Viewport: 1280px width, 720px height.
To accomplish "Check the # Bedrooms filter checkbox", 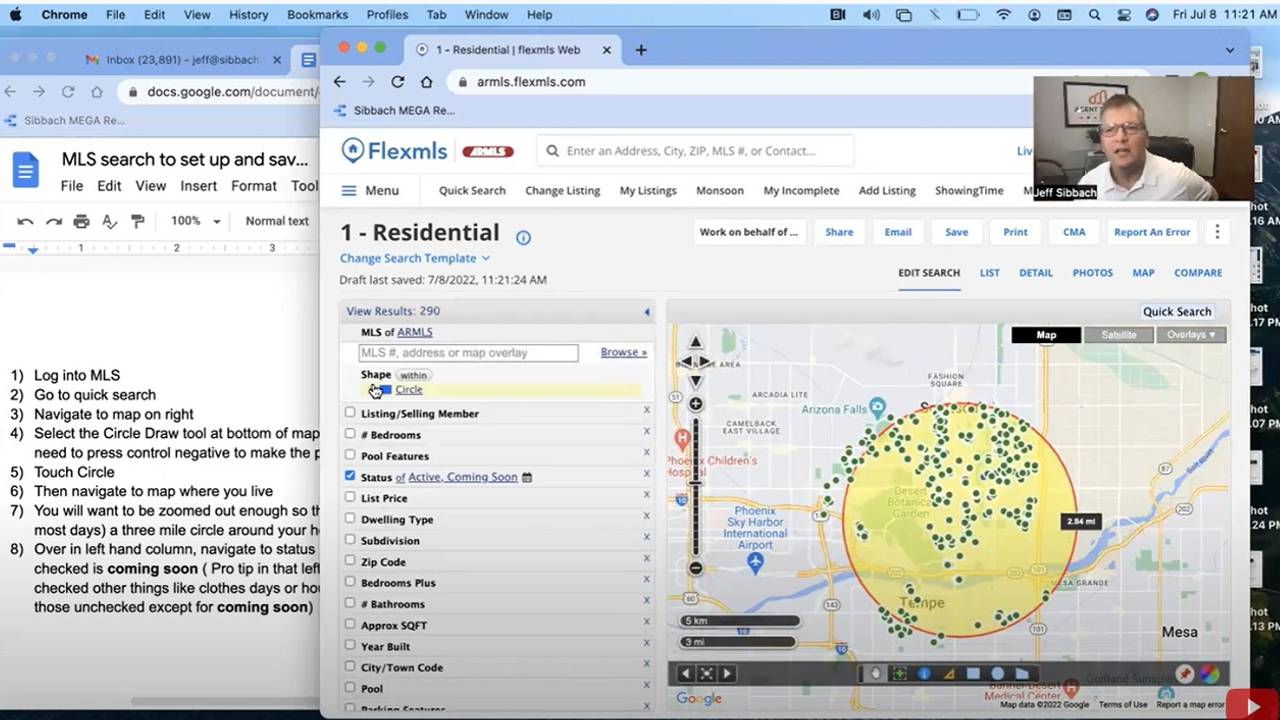I will 350,434.
